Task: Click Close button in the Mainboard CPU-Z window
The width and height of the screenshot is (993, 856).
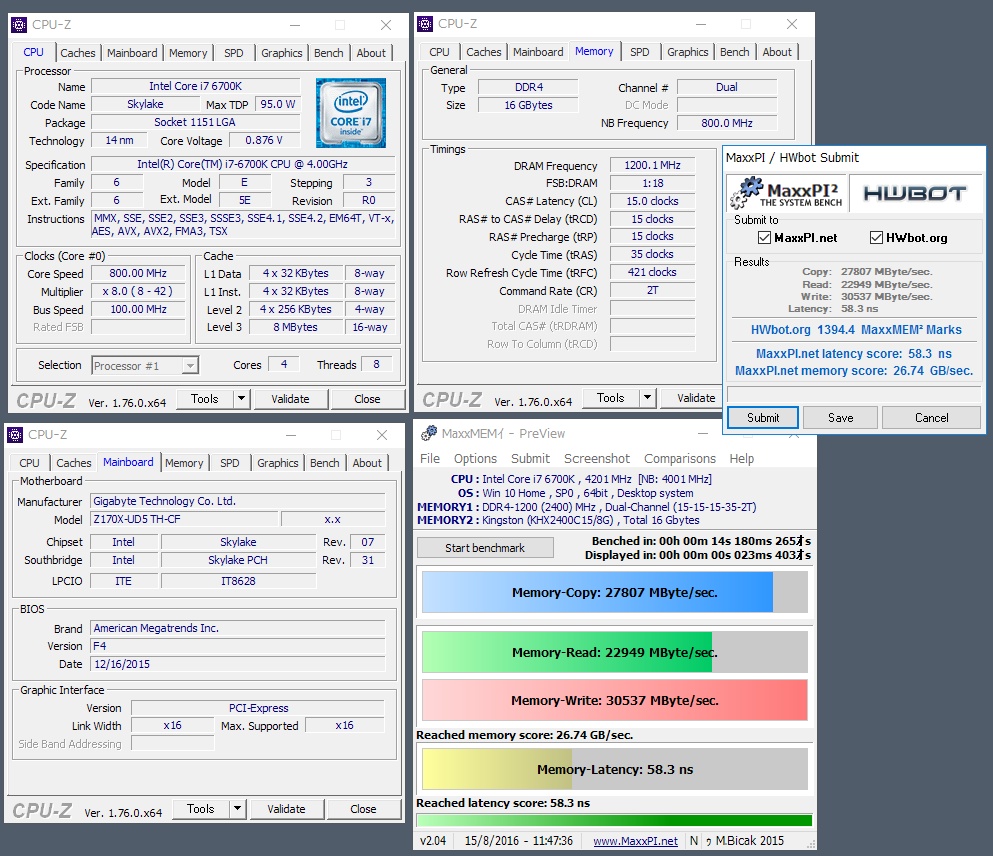Action: (364, 809)
